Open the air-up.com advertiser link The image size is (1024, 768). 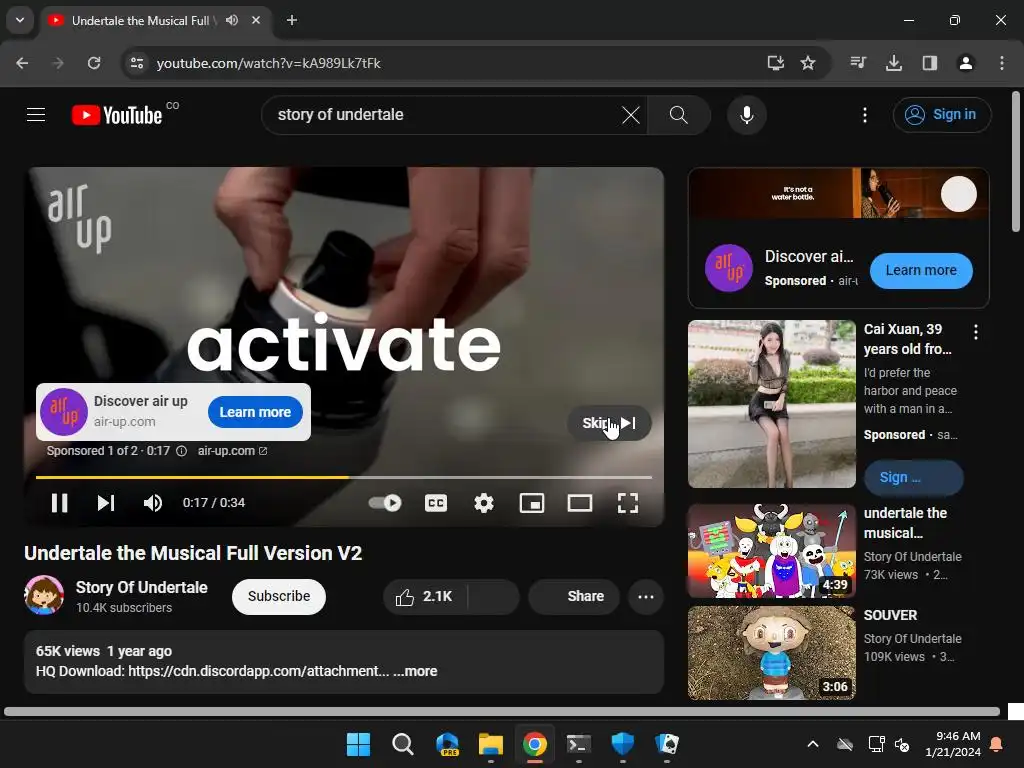(232, 451)
